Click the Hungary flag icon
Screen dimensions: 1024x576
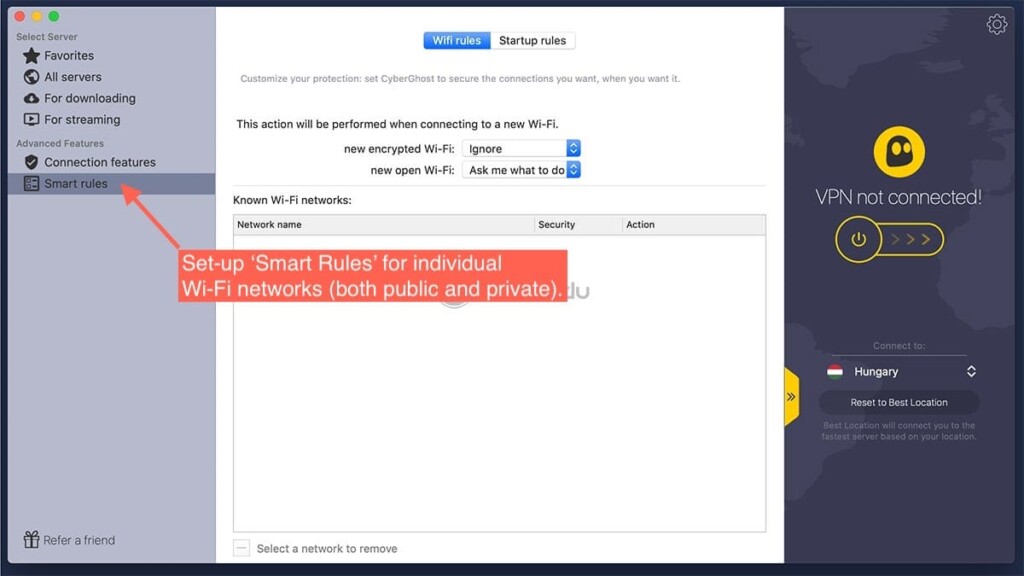pos(835,372)
